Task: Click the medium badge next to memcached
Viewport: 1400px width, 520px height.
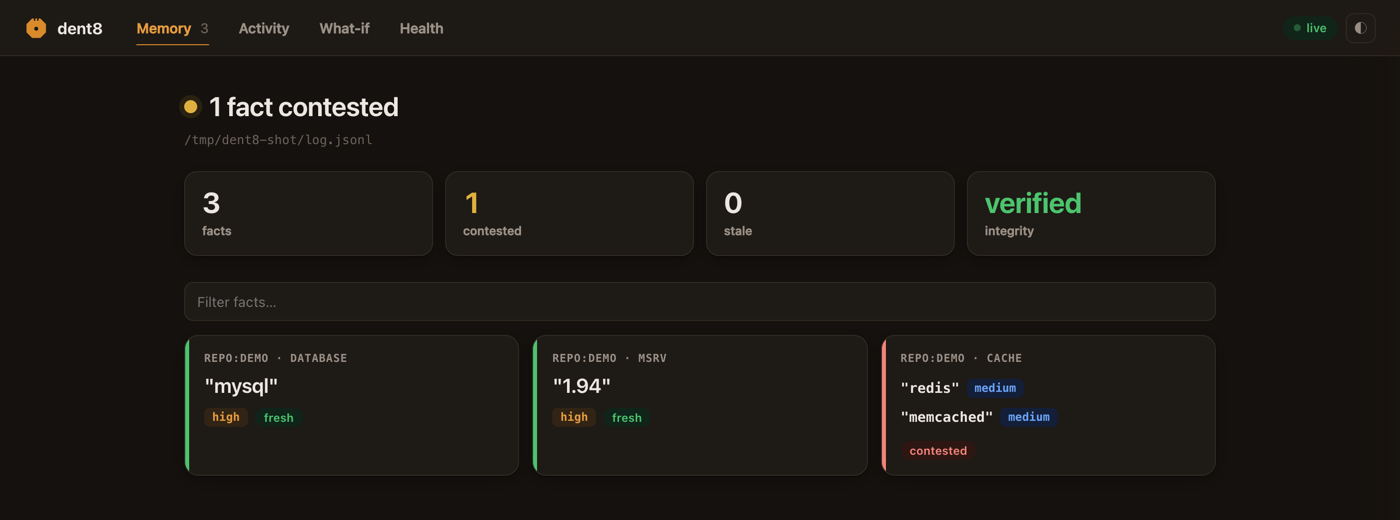Action: pyautogui.click(x=1029, y=417)
